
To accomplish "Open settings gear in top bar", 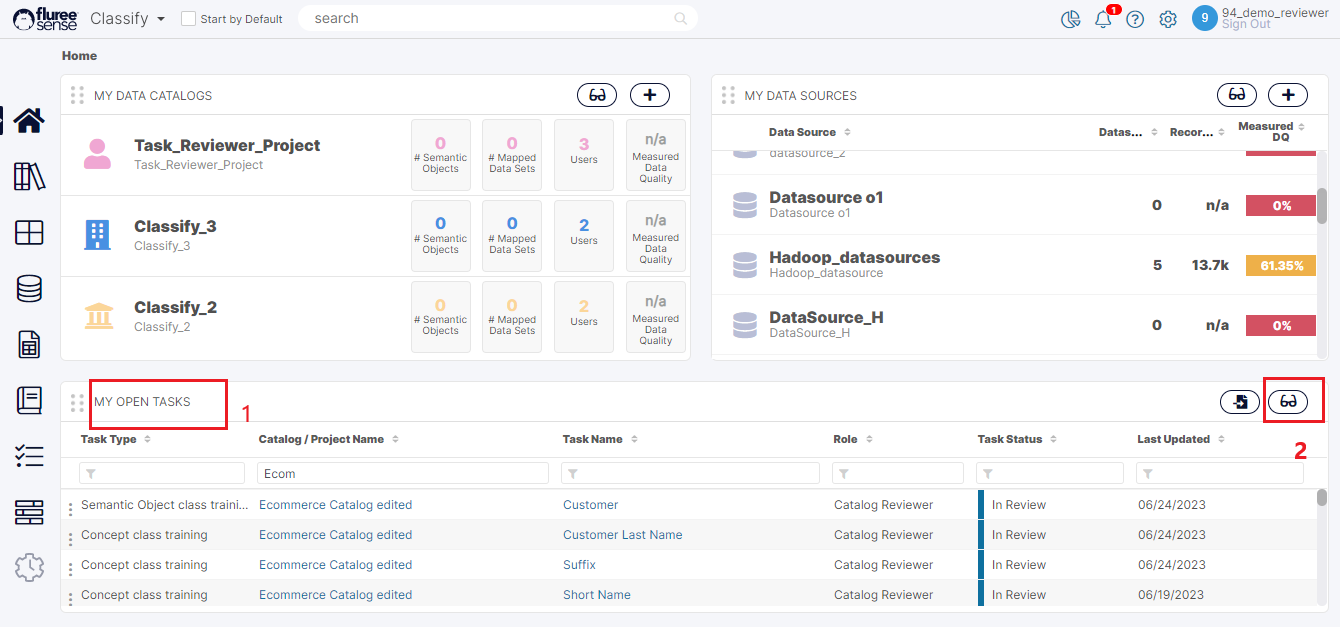I will coord(1168,19).
